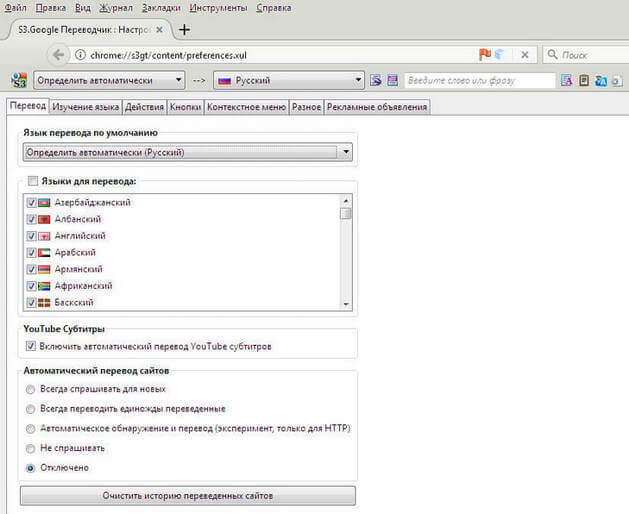
Task: Click the language list scroll down arrow
Action: (346, 305)
